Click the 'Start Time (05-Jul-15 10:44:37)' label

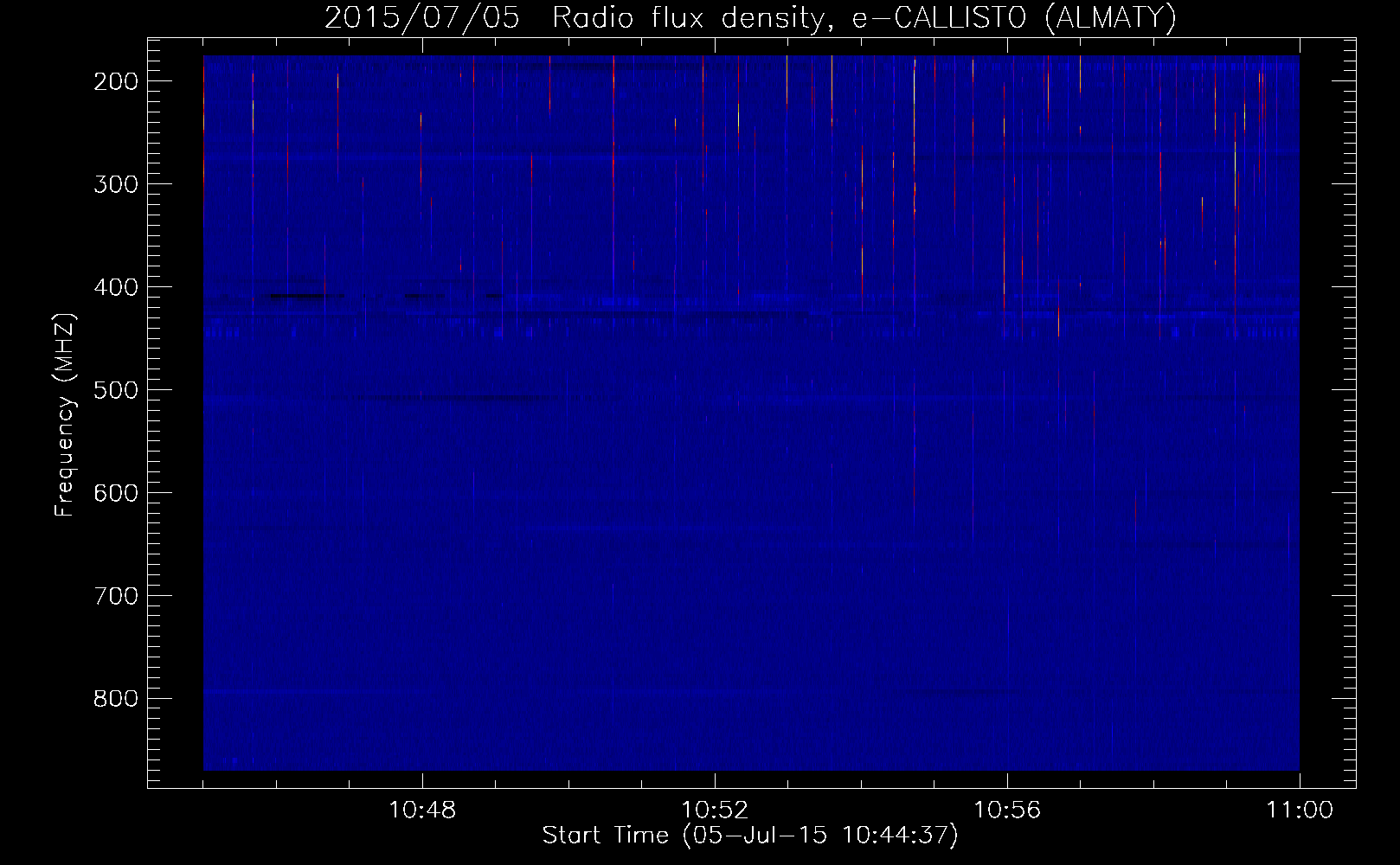tap(750, 836)
